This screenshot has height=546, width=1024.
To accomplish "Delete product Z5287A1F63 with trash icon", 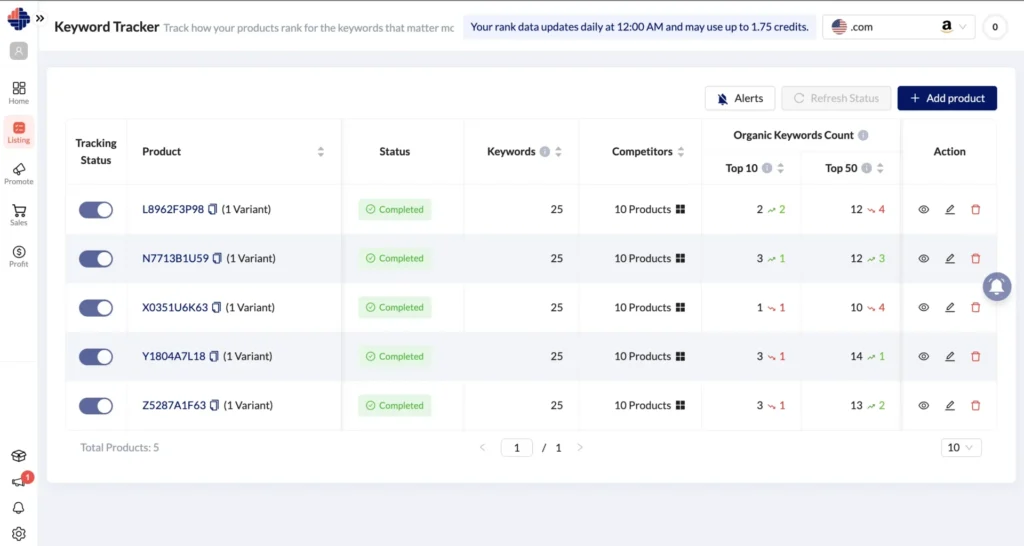I will click(x=976, y=406).
